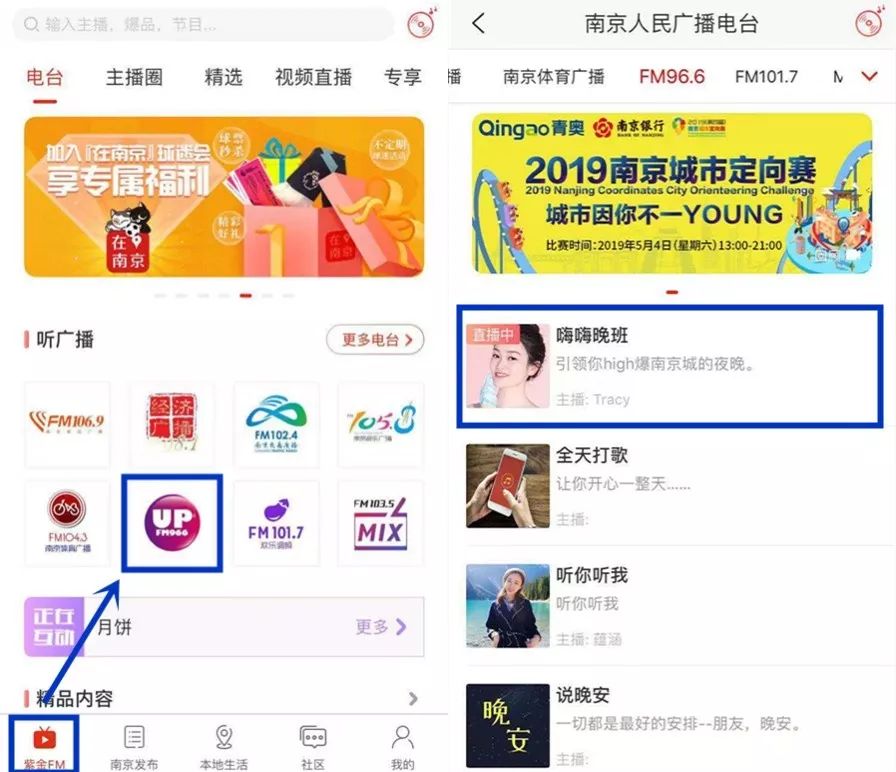Open the 经济广播 red seal station icon
This screenshot has width=896, height=772.
coord(172,425)
